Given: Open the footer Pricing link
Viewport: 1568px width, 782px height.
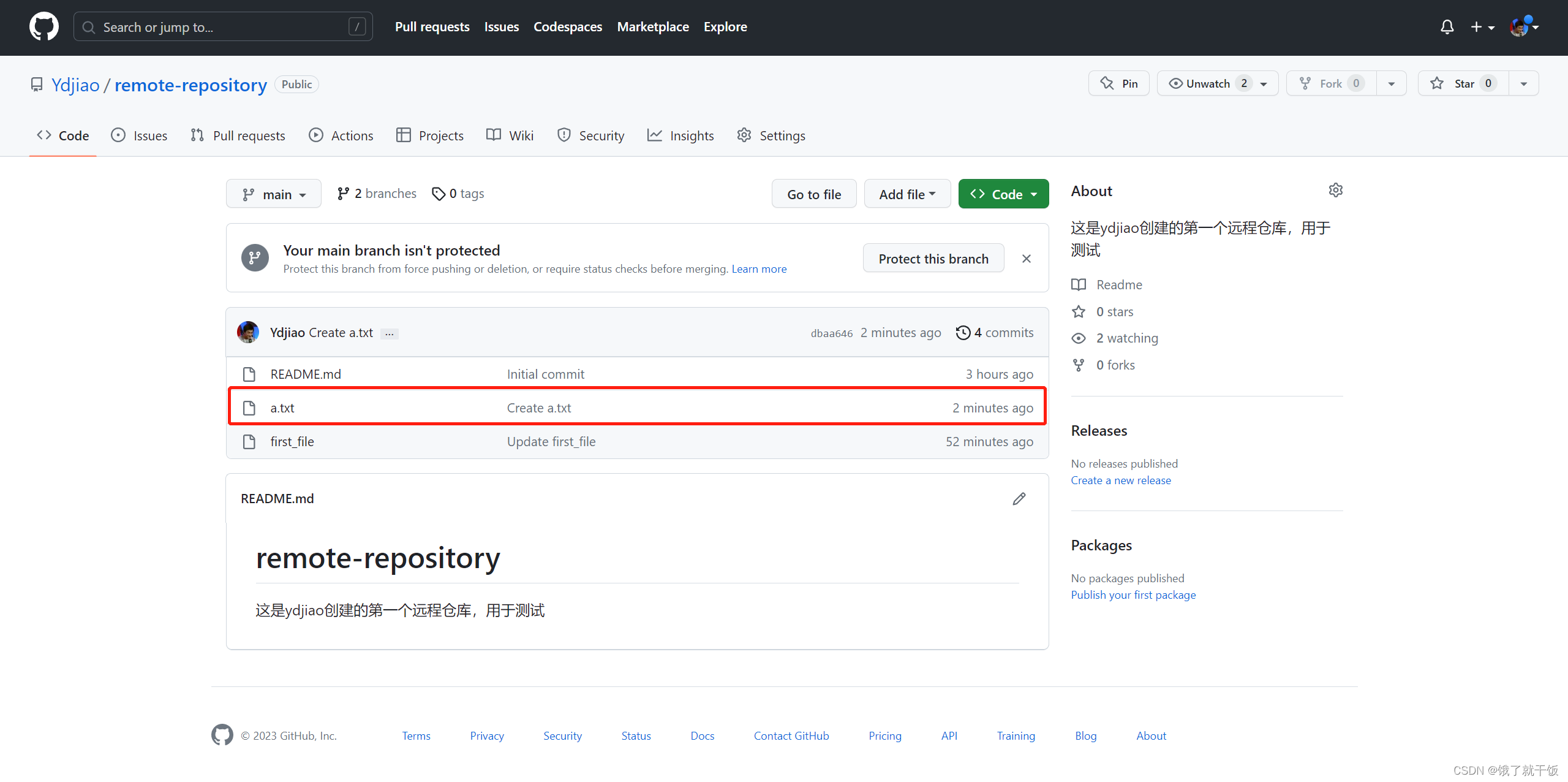Looking at the screenshot, I should pyautogui.click(x=885, y=735).
